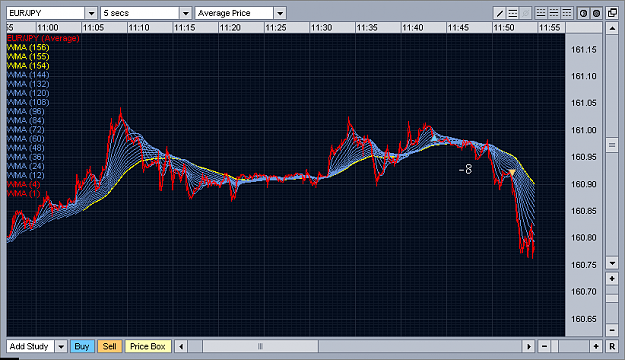The height and width of the screenshot is (360, 625).
Task: Click the vertical scroll up arrow
Action: (x=612, y=28)
